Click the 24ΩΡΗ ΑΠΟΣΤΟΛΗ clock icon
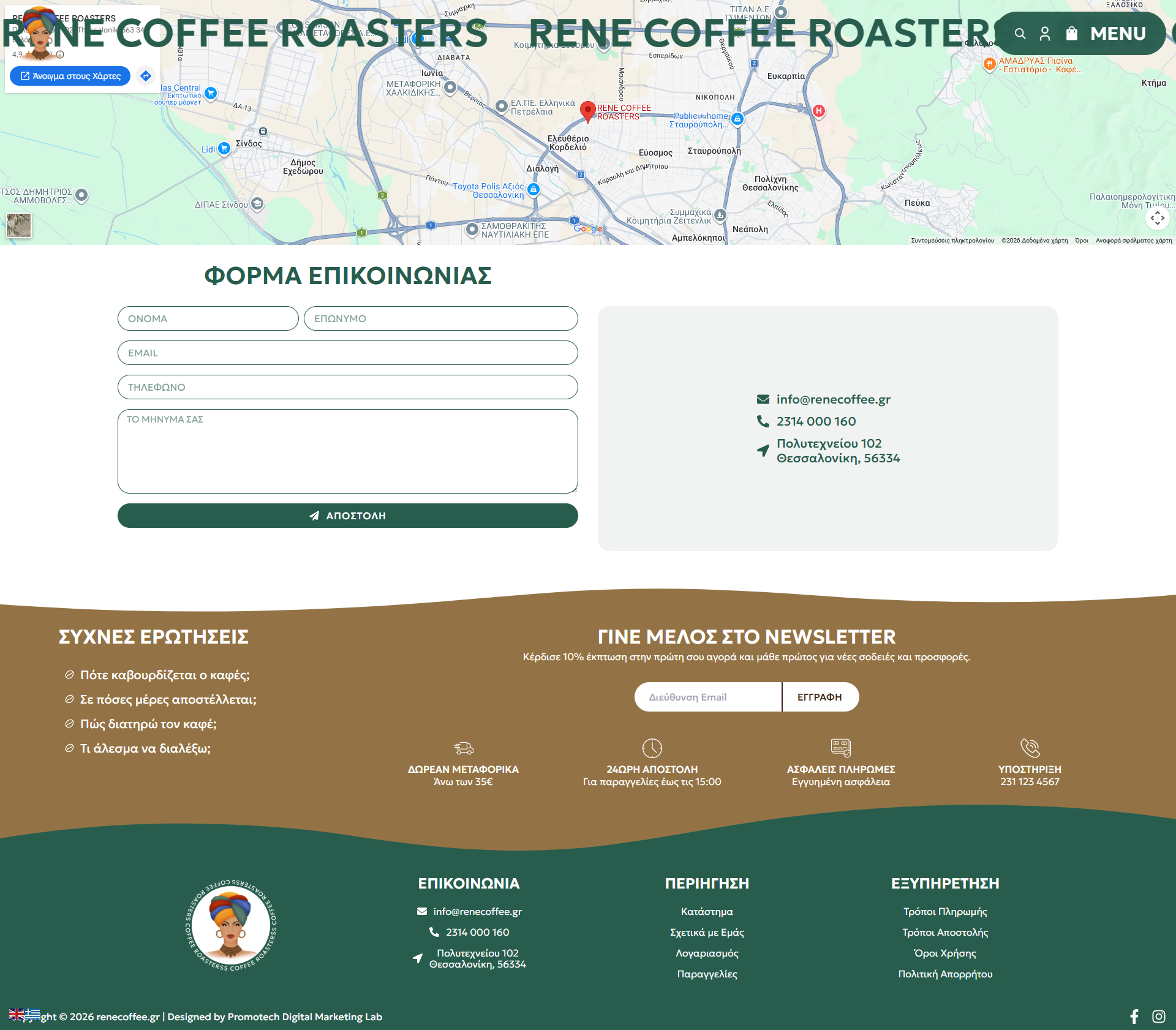 [652, 748]
